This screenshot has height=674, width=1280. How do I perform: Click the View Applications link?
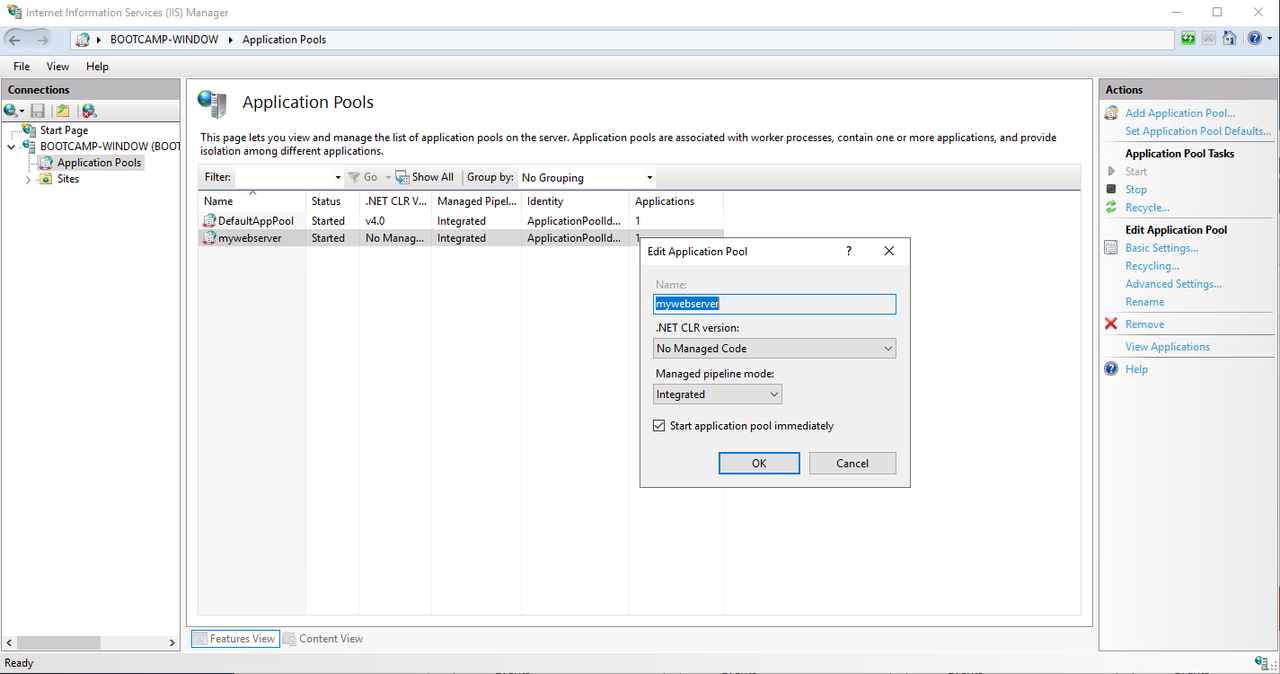(1167, 347)
